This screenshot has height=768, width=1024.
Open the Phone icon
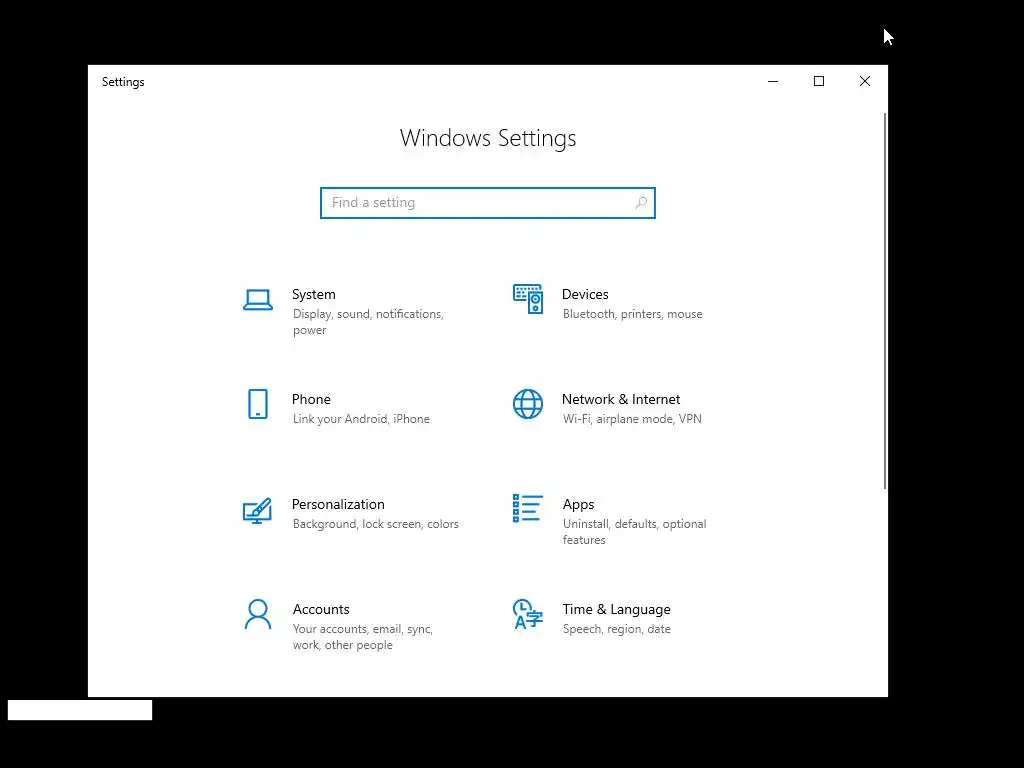258,404
